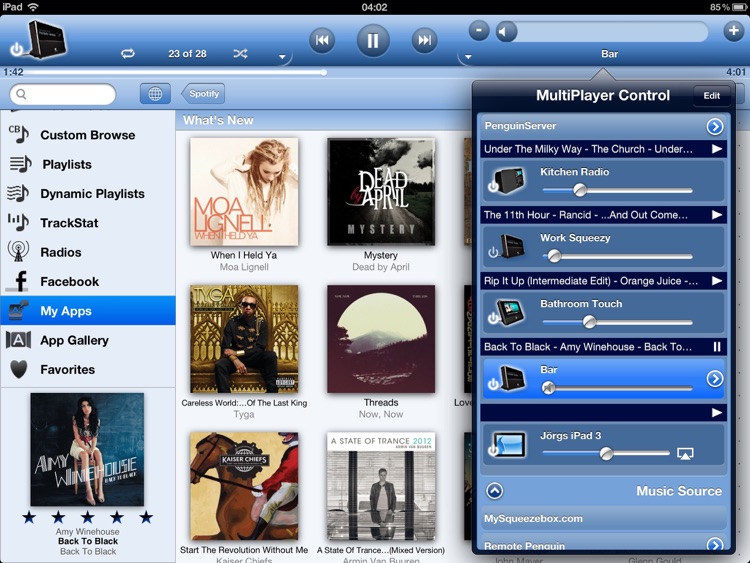
Task: Open Dead by April Mystery album
Action: pyautogui.click(x=381, y=192)
